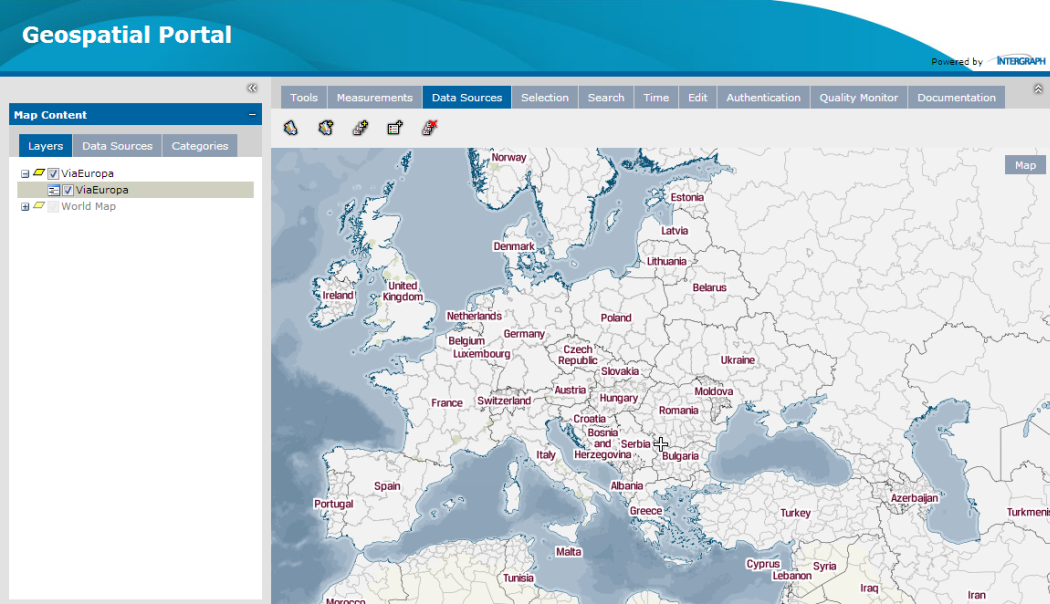
Task: Switch to the Measurements tab
Action: [374, 98]
